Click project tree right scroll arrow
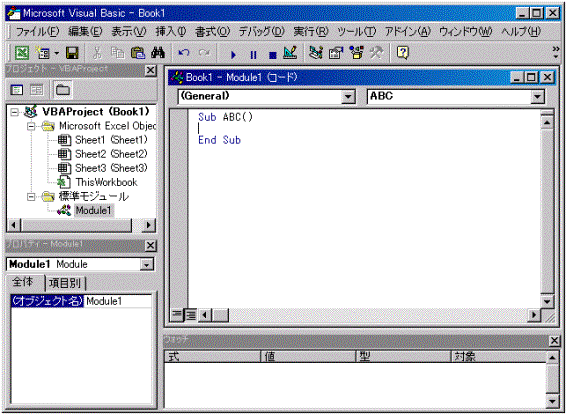This screenshot has width=566, height=414. 148,225
